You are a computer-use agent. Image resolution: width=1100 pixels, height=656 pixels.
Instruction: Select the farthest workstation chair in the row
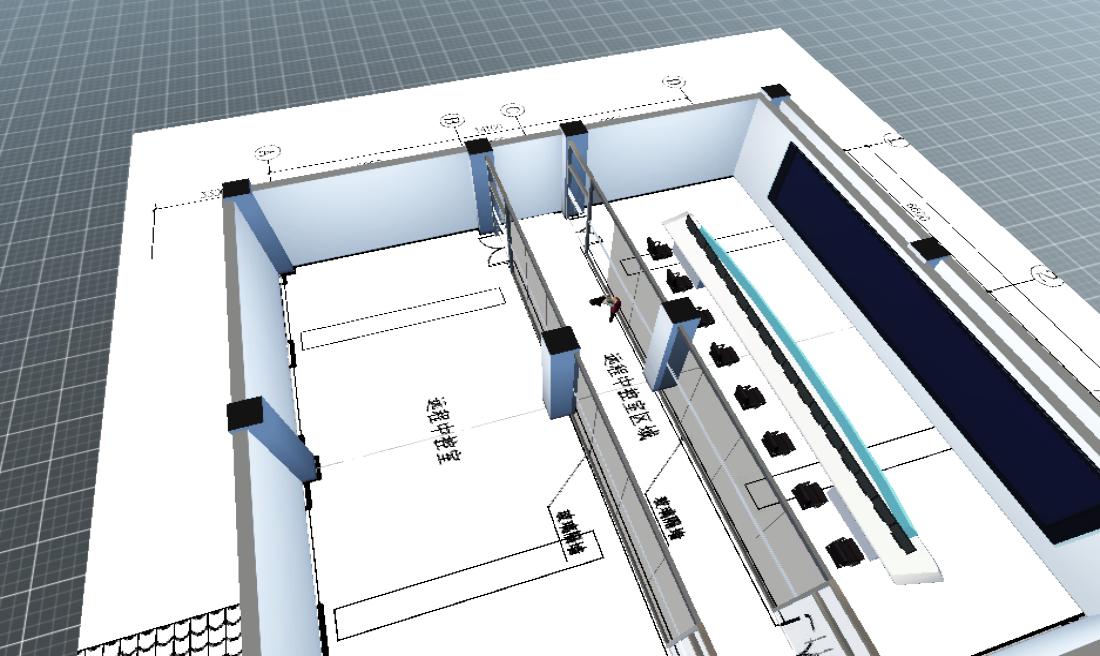click(657, 247)
